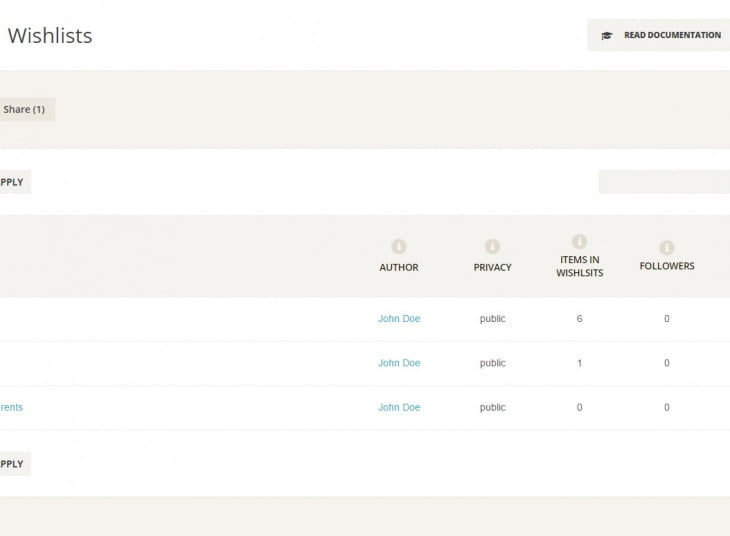Open the READ DOCUMENTATION button
Viewport: 730px width, 536px height.
[x=671, y=35]
